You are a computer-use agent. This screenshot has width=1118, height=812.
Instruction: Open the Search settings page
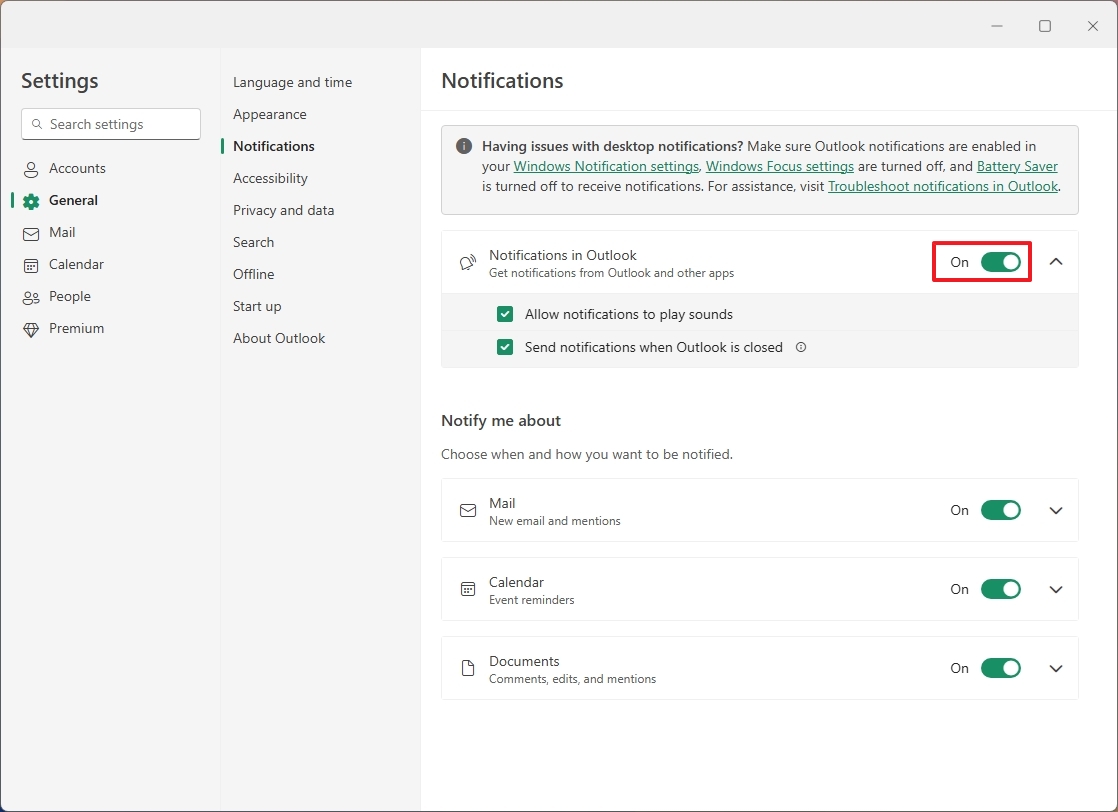(x=253, y=242)
